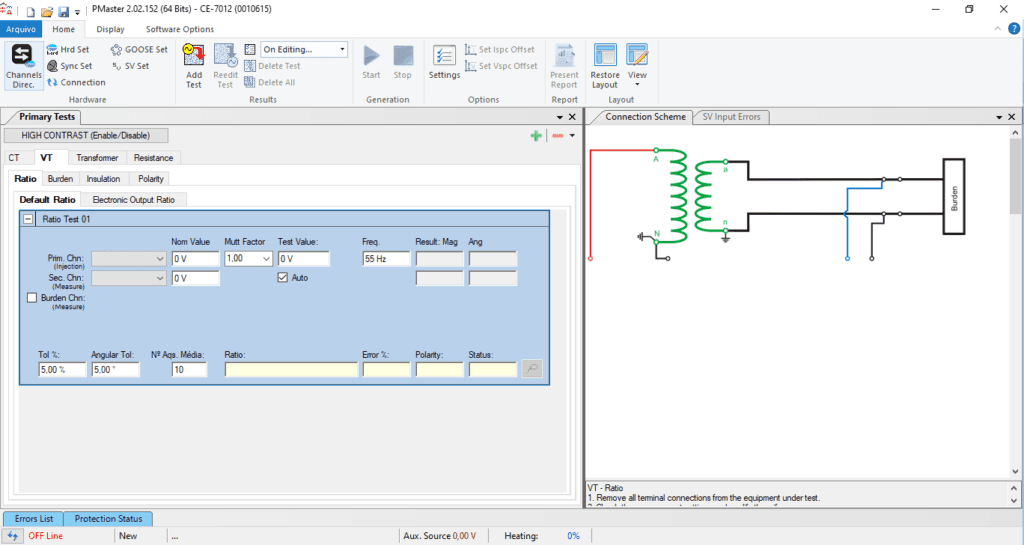Click the GOOSE Set icon
Screen dimensions: 1024x545
(139, 49)
